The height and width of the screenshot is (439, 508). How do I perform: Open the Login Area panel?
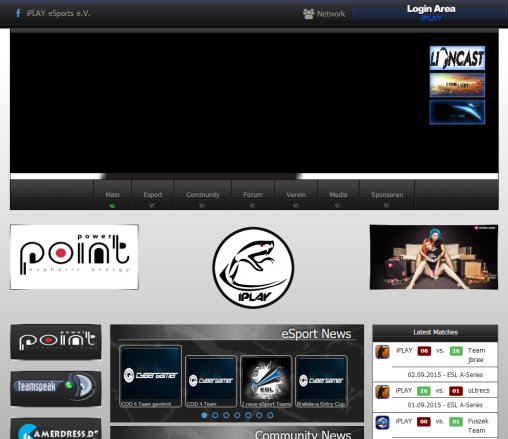click(430, 13)
